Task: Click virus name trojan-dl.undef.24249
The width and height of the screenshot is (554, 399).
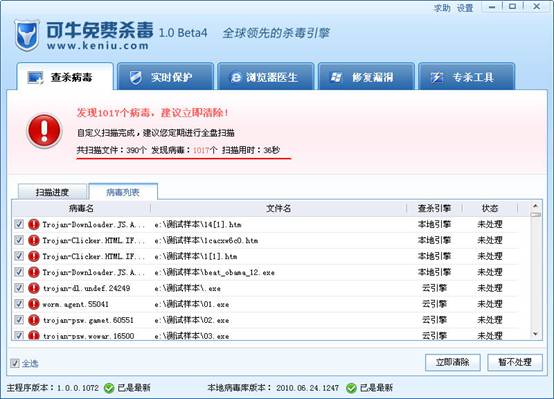Action: [x=86, y=288]
